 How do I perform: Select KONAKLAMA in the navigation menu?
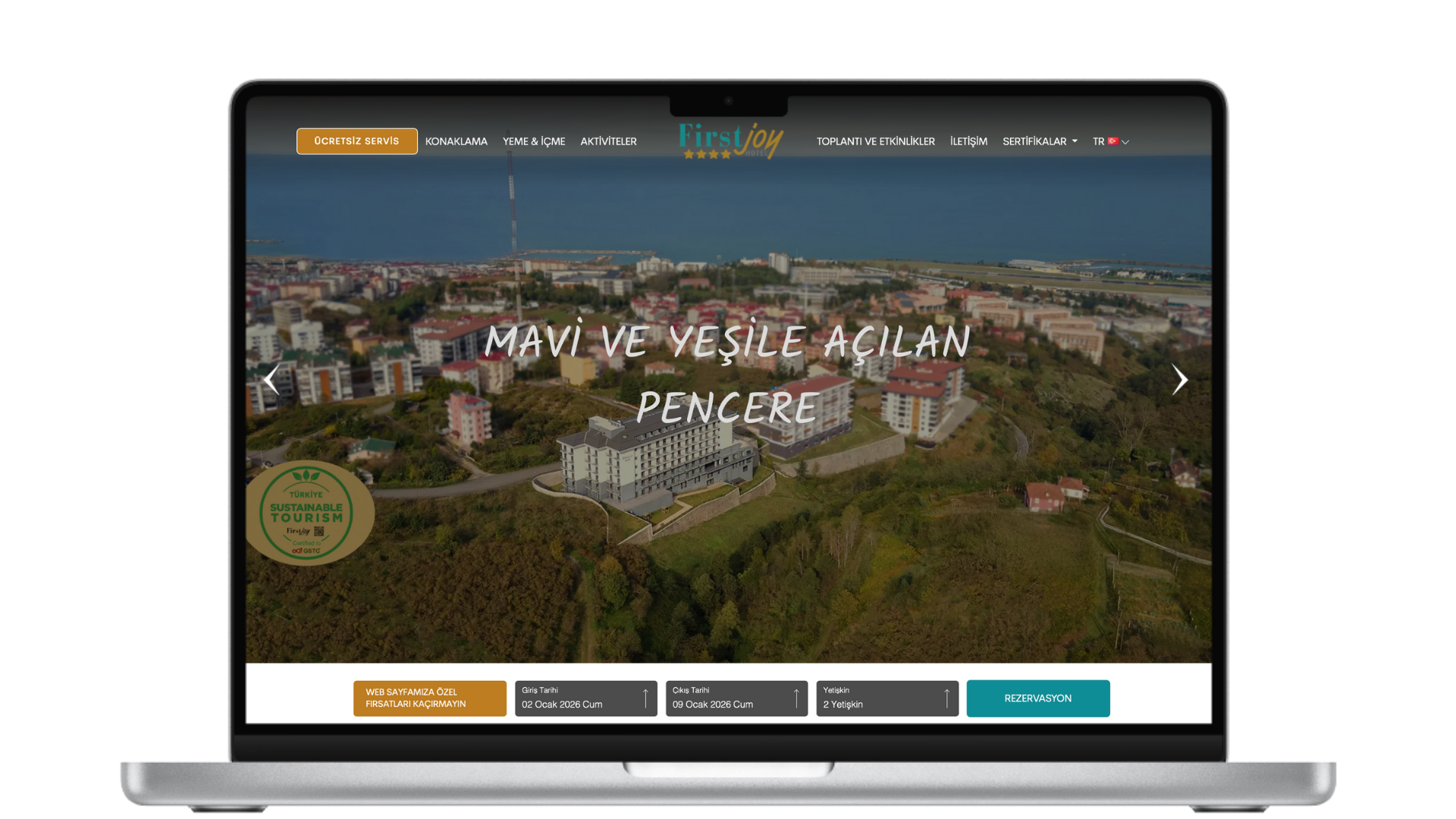click(x=456, y=141)
